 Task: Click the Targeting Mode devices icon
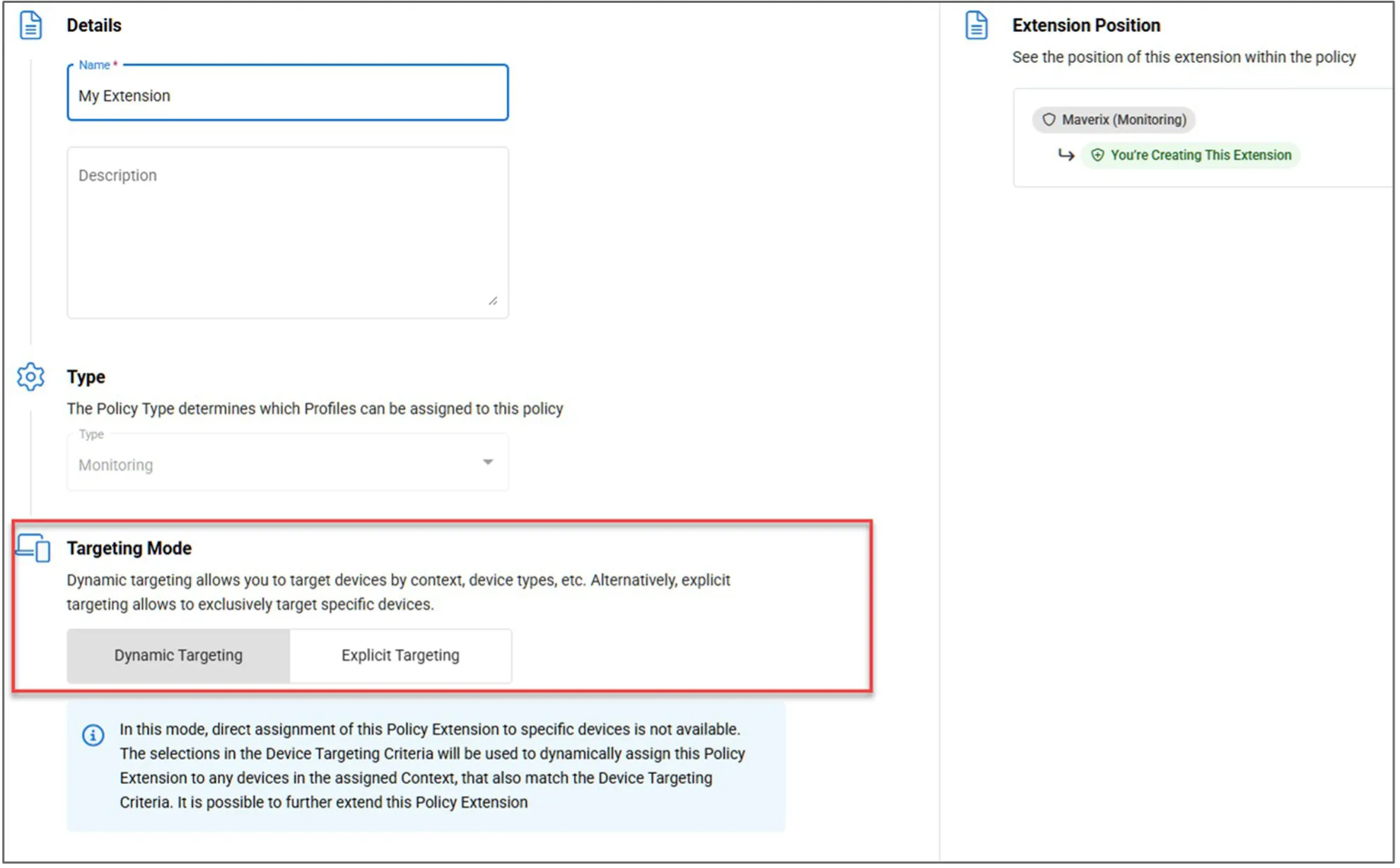[x=33, y=548]
